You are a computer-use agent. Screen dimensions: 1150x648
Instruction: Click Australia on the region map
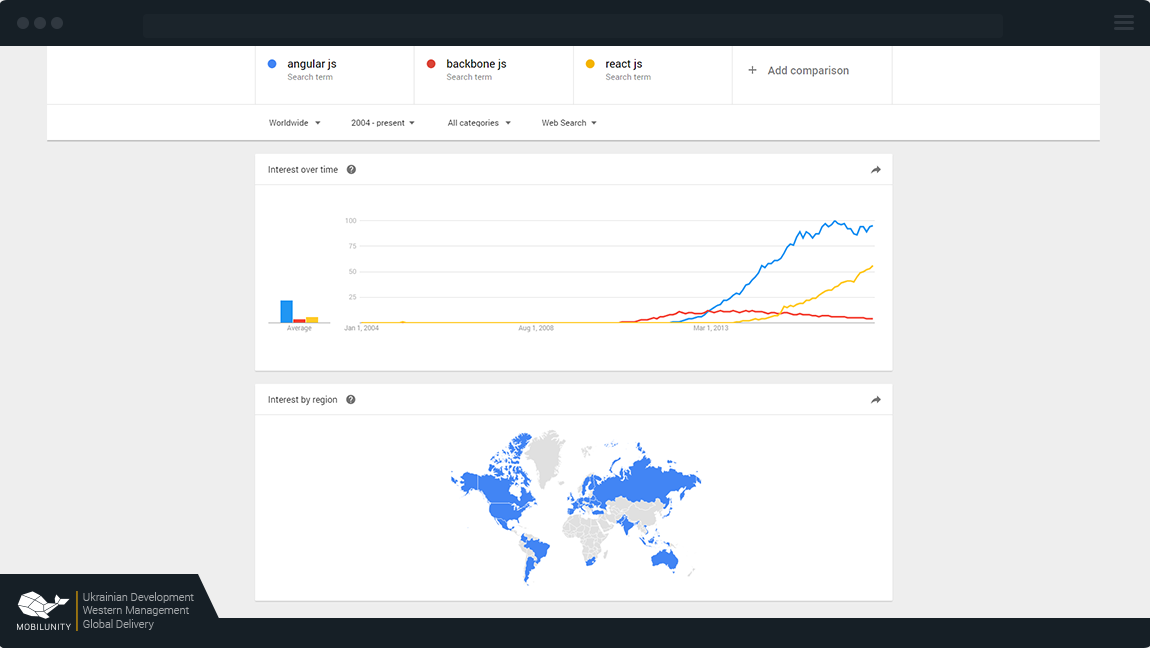tap(665, 560)
